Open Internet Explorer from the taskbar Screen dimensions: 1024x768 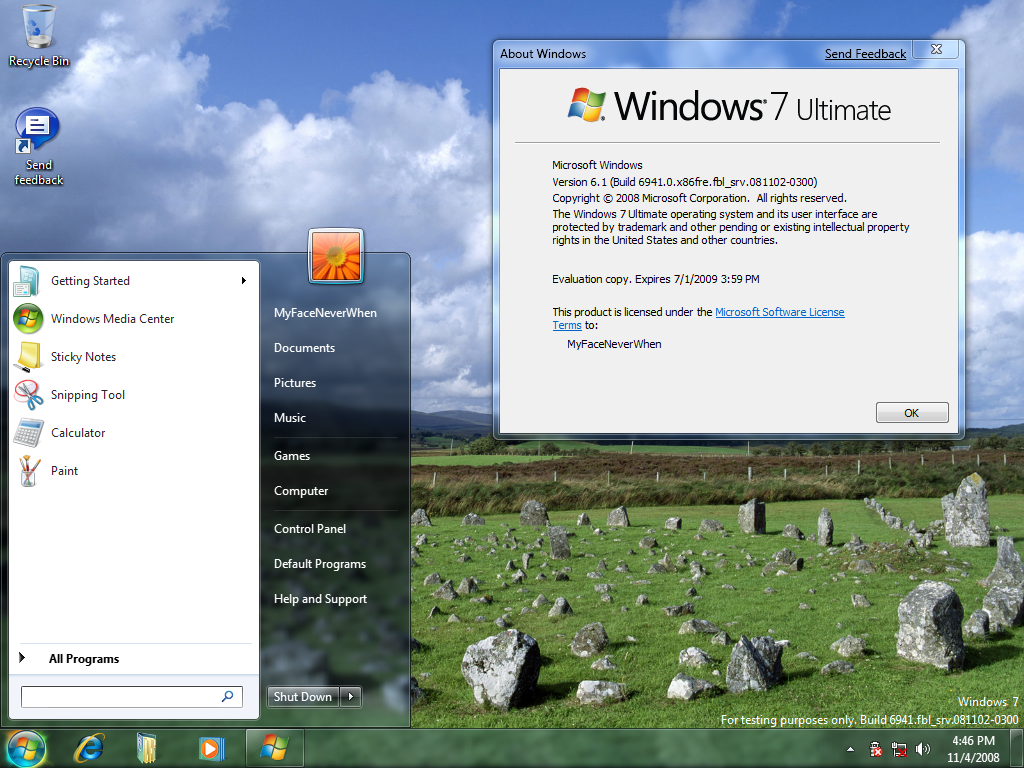(x=89, y=747)
